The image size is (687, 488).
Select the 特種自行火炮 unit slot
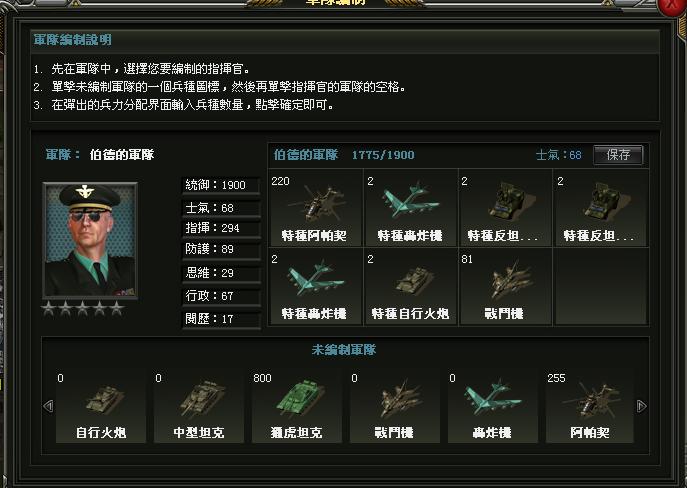coord(411,286)
